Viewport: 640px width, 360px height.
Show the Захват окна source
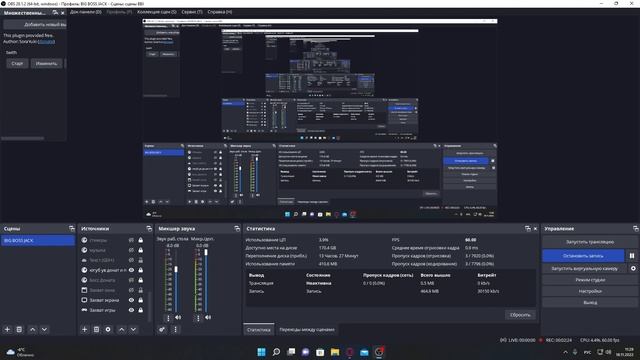click(x=131, y=290)
